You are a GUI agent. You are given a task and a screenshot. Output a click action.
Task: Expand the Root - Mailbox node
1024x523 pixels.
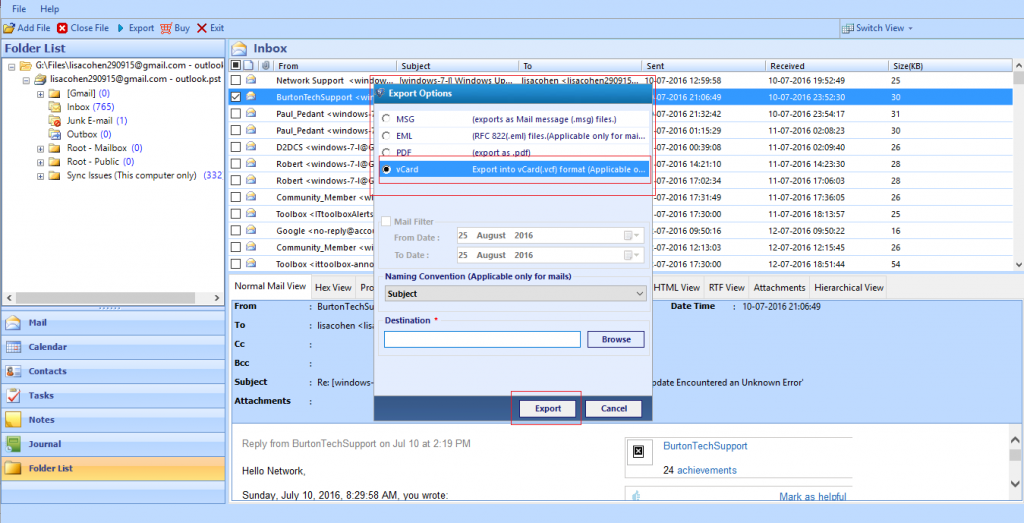tap(40, 148)
